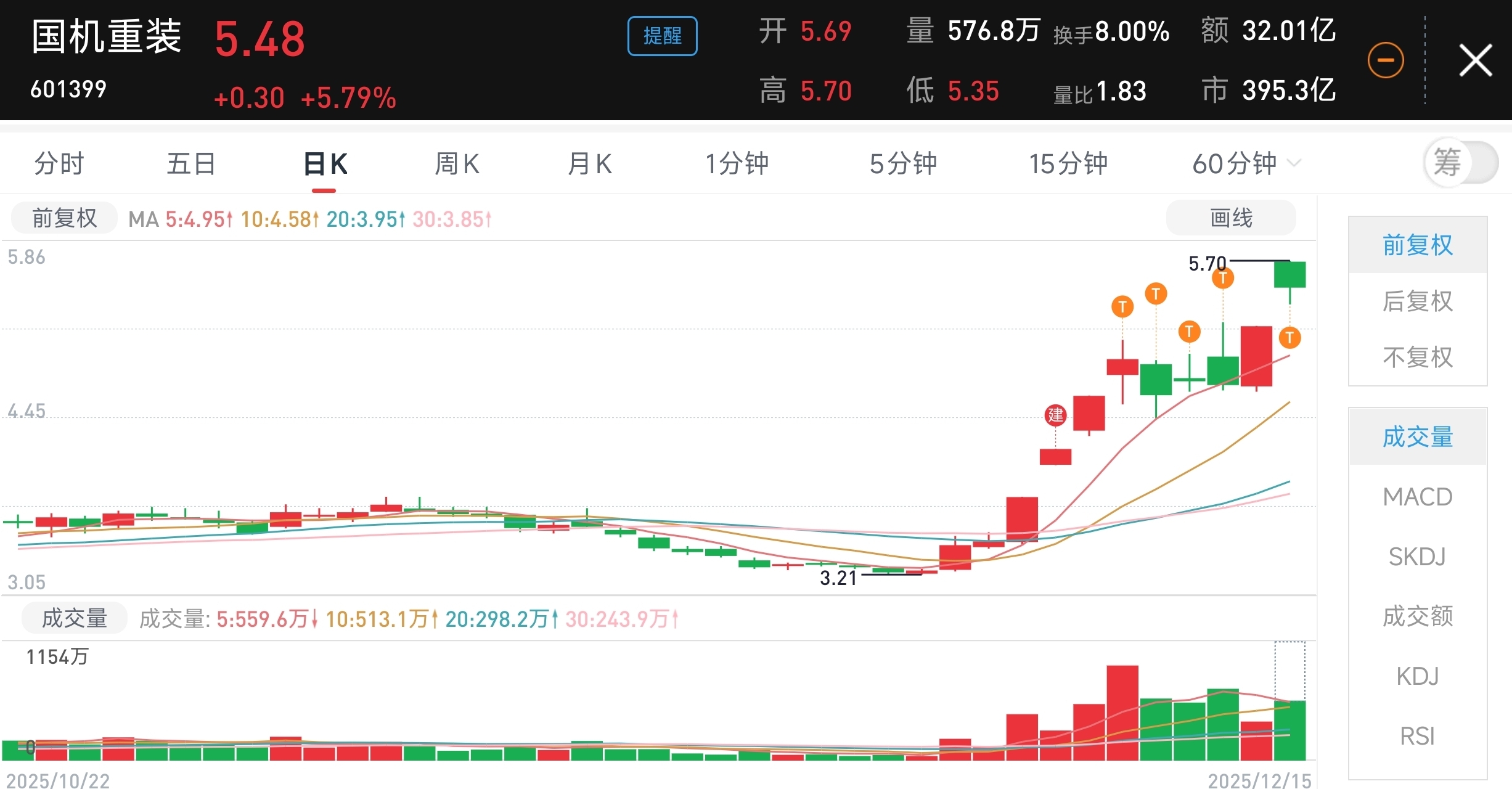Close the stock chart with X icon
Screen dimensions: 1512x789
[1475, 60]
